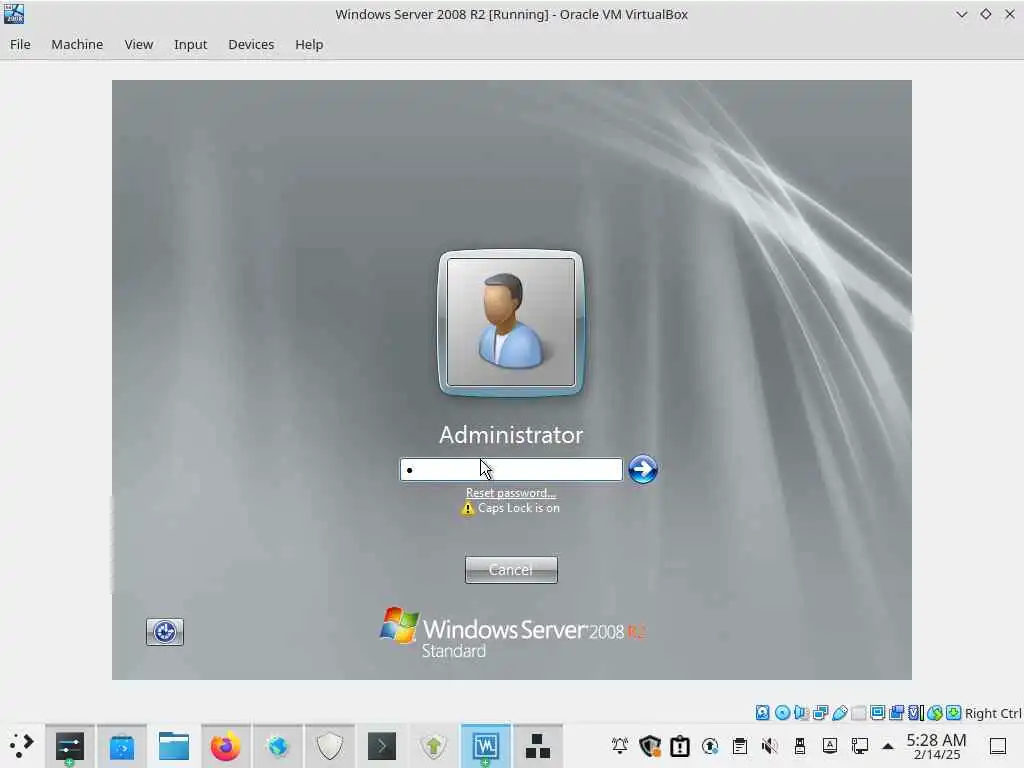1024x768 pixels.
Task: Click the keyboard layout tray icon
Action: point(830,746)
